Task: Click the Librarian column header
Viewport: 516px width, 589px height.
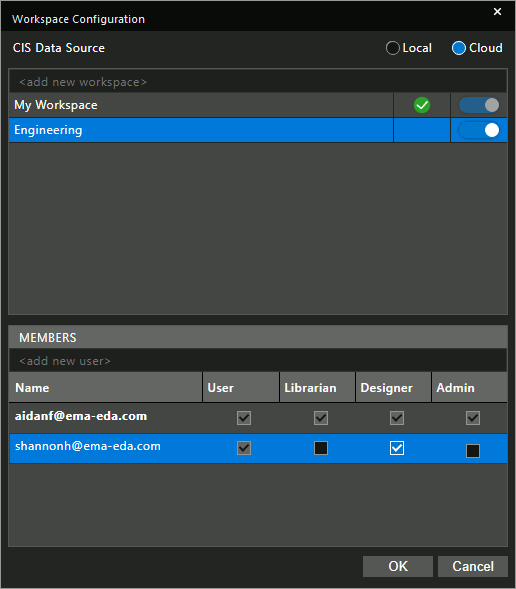Action: point(317,388)
